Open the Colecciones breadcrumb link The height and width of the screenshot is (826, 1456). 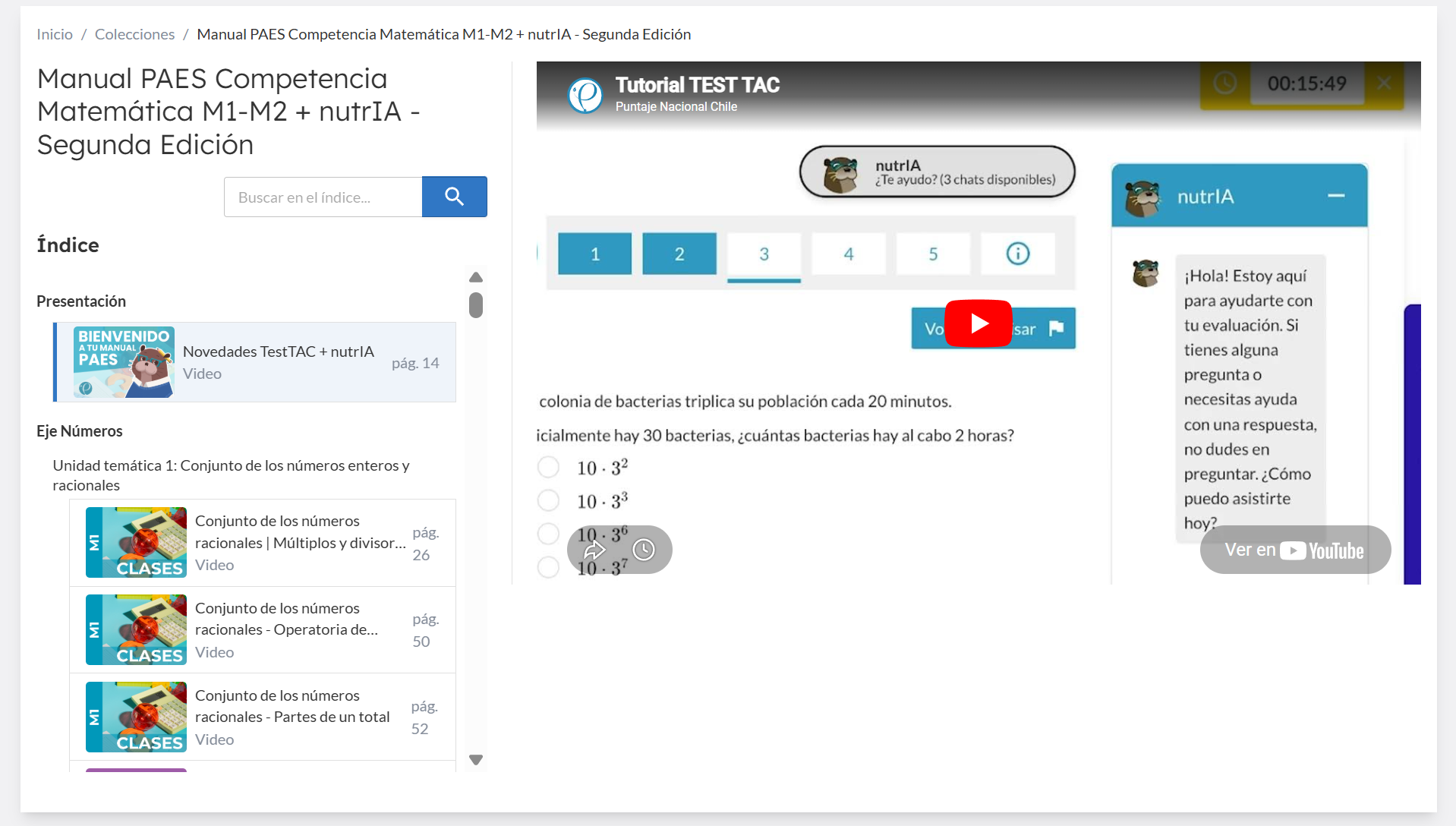(x=134, y=34)
